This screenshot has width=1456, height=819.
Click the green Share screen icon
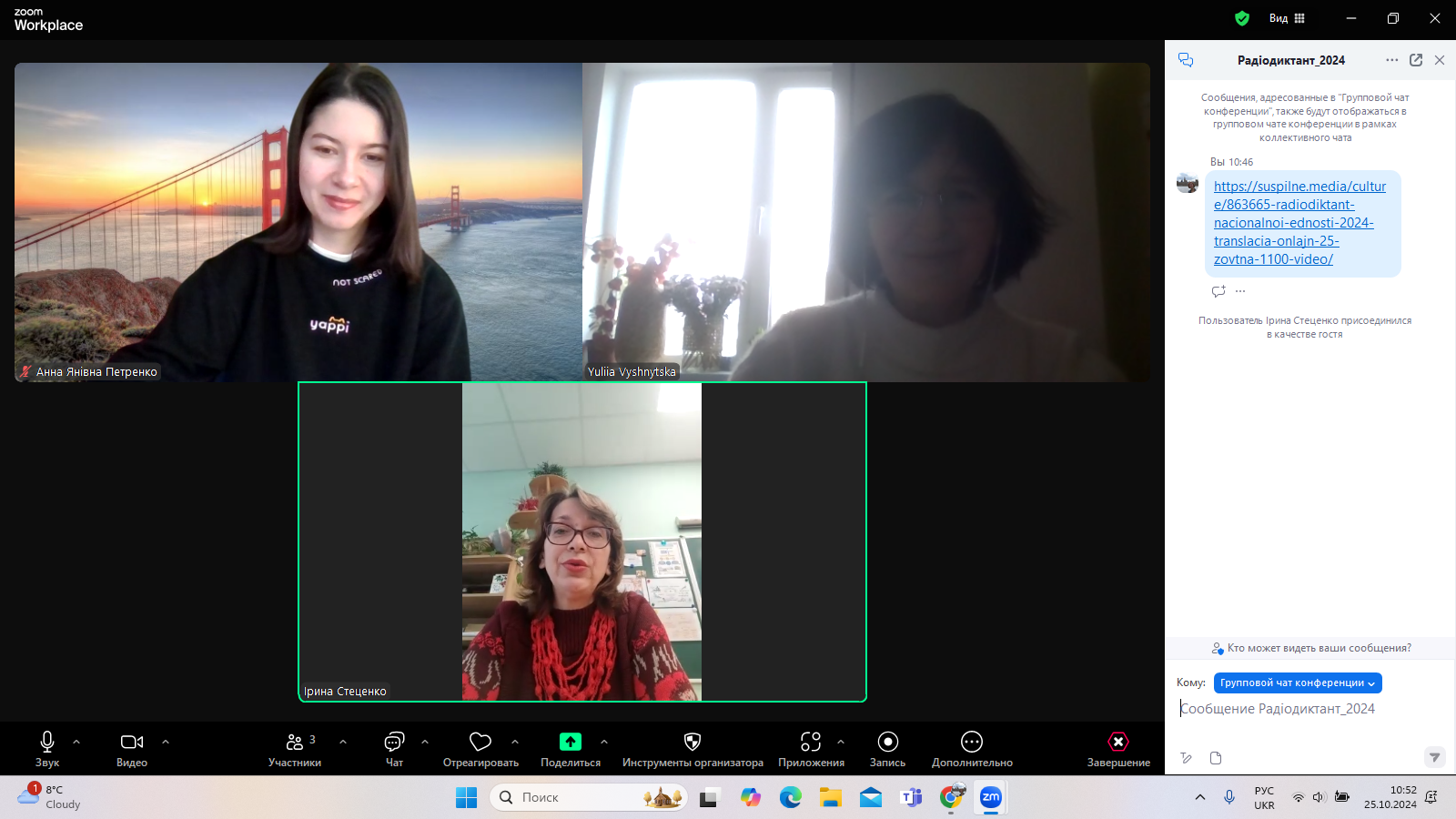click(571, 743)
